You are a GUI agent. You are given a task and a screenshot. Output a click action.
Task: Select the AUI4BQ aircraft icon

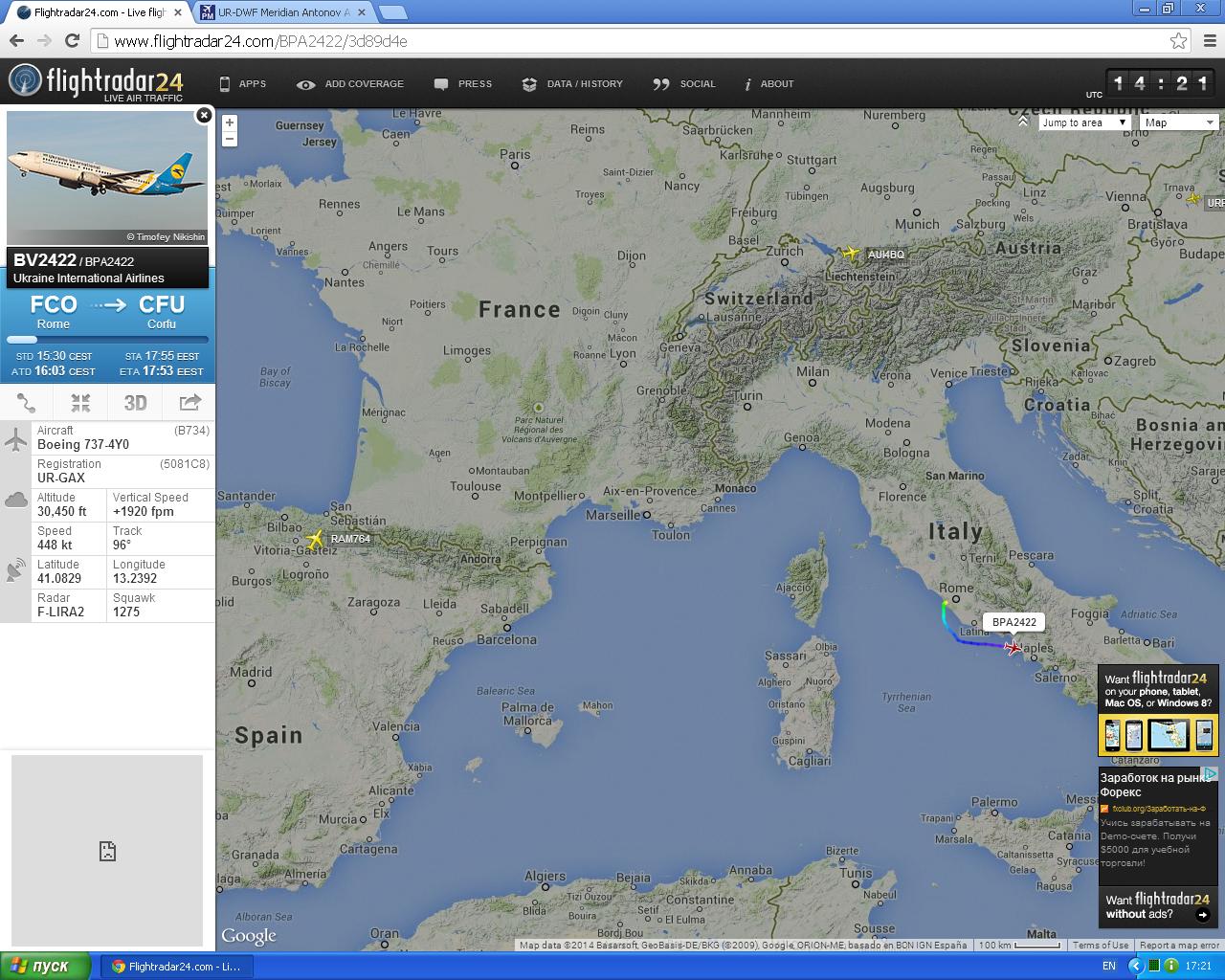[x=851, y=254]
